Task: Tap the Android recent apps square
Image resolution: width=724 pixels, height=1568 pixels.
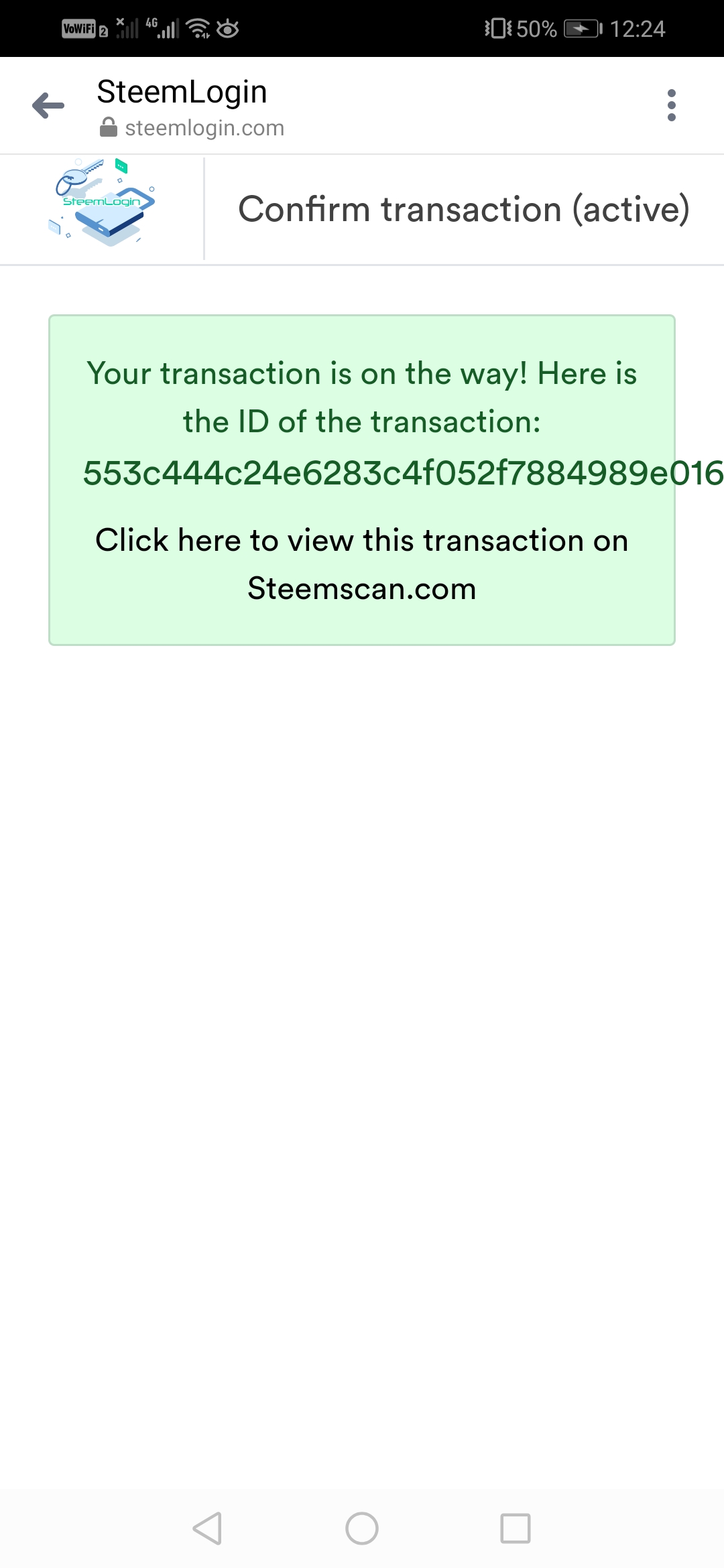Action: 516,1528
